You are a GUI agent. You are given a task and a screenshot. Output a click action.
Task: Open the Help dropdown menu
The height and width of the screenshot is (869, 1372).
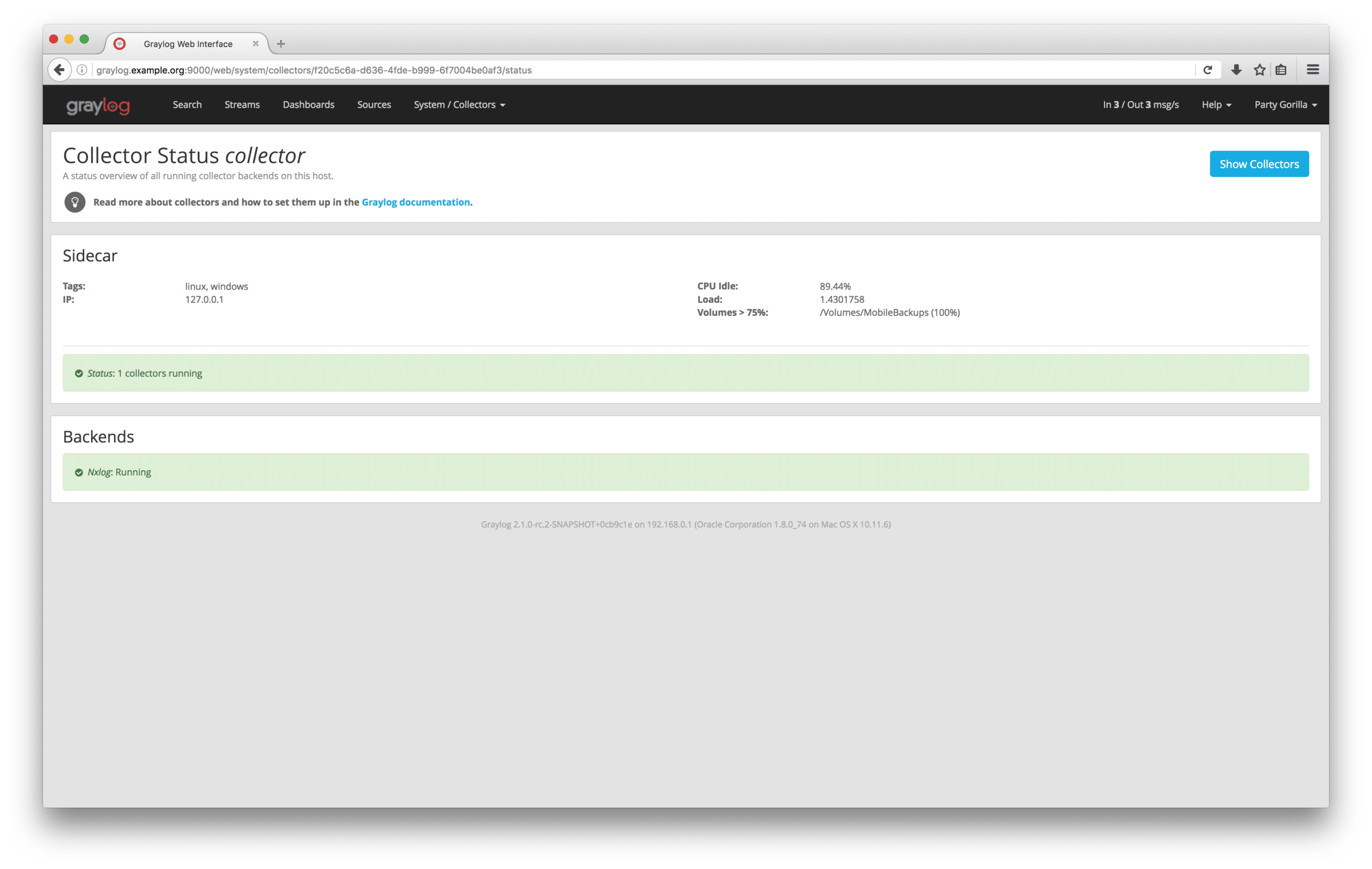click(x=1216, y=105)
